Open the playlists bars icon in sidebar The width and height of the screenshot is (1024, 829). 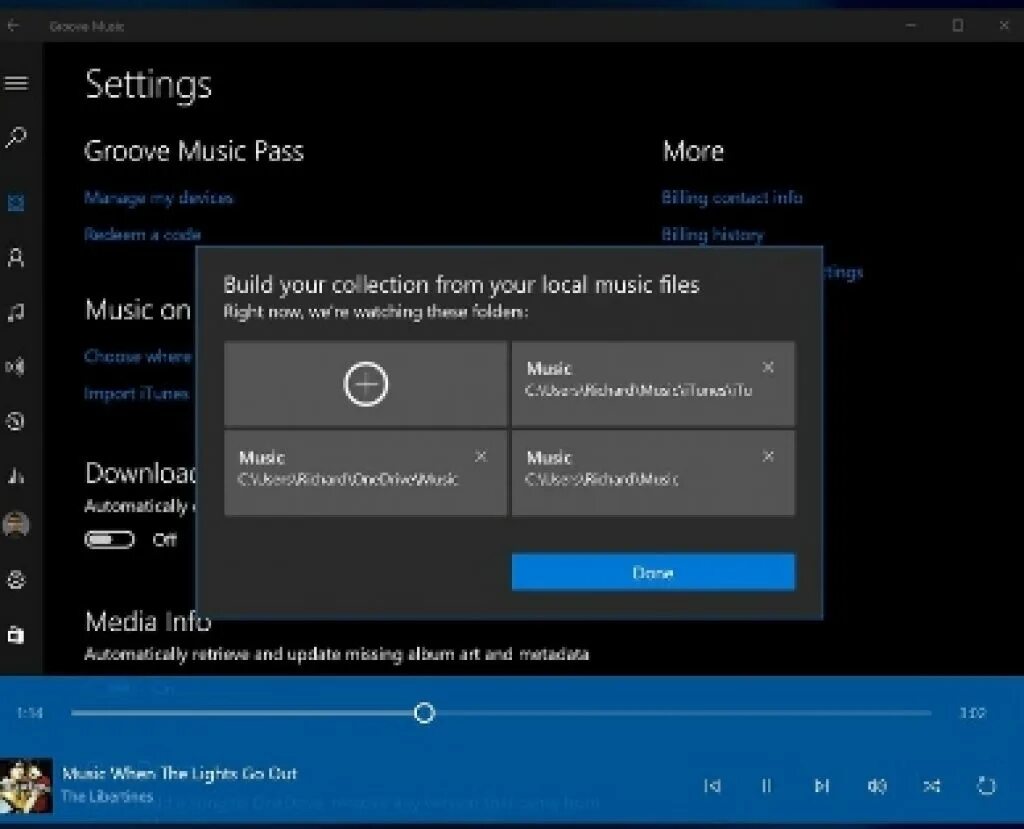(x=16, y=476)
